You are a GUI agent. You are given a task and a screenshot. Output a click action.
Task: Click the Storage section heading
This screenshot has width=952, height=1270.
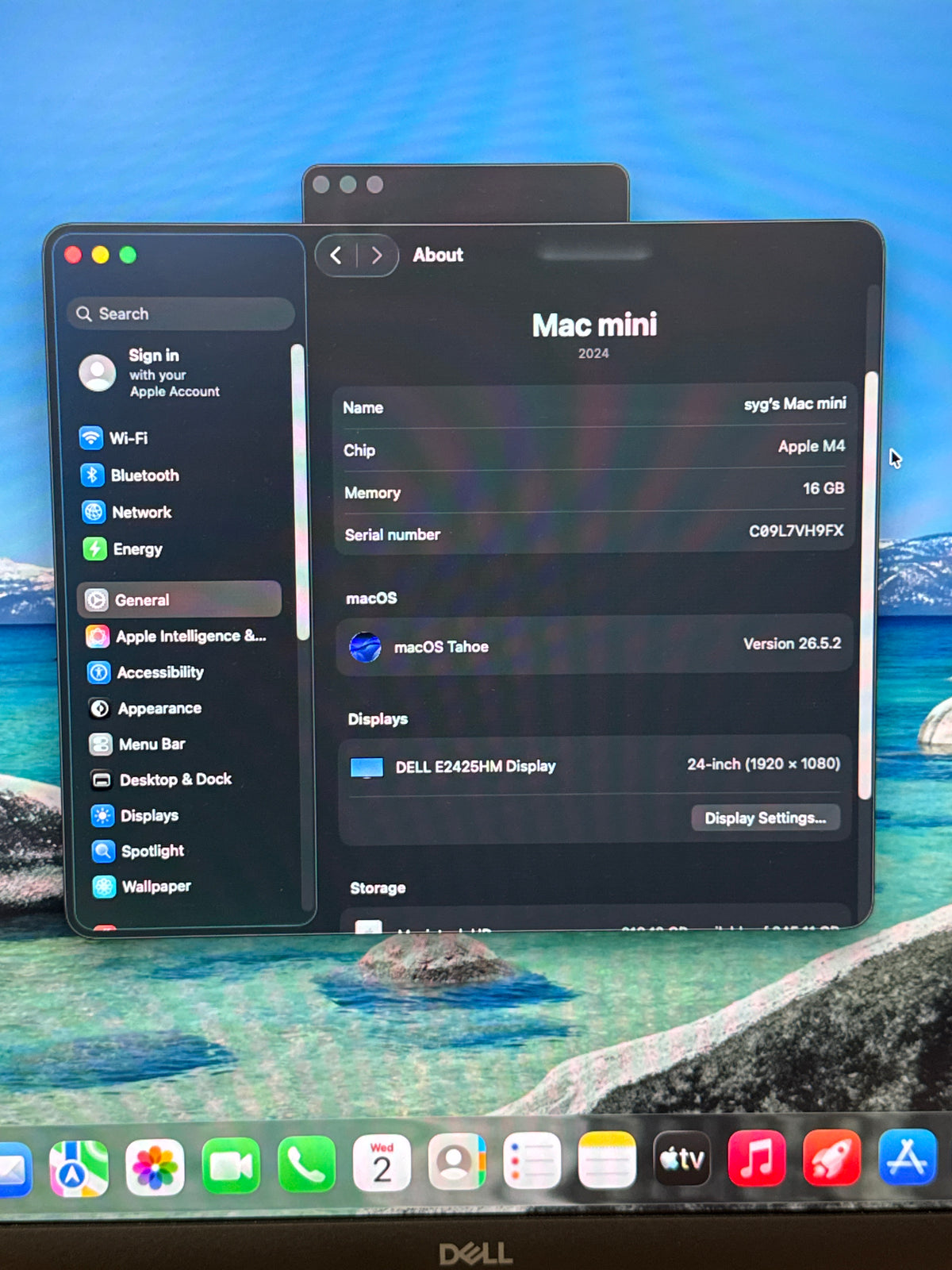point(378,888)
